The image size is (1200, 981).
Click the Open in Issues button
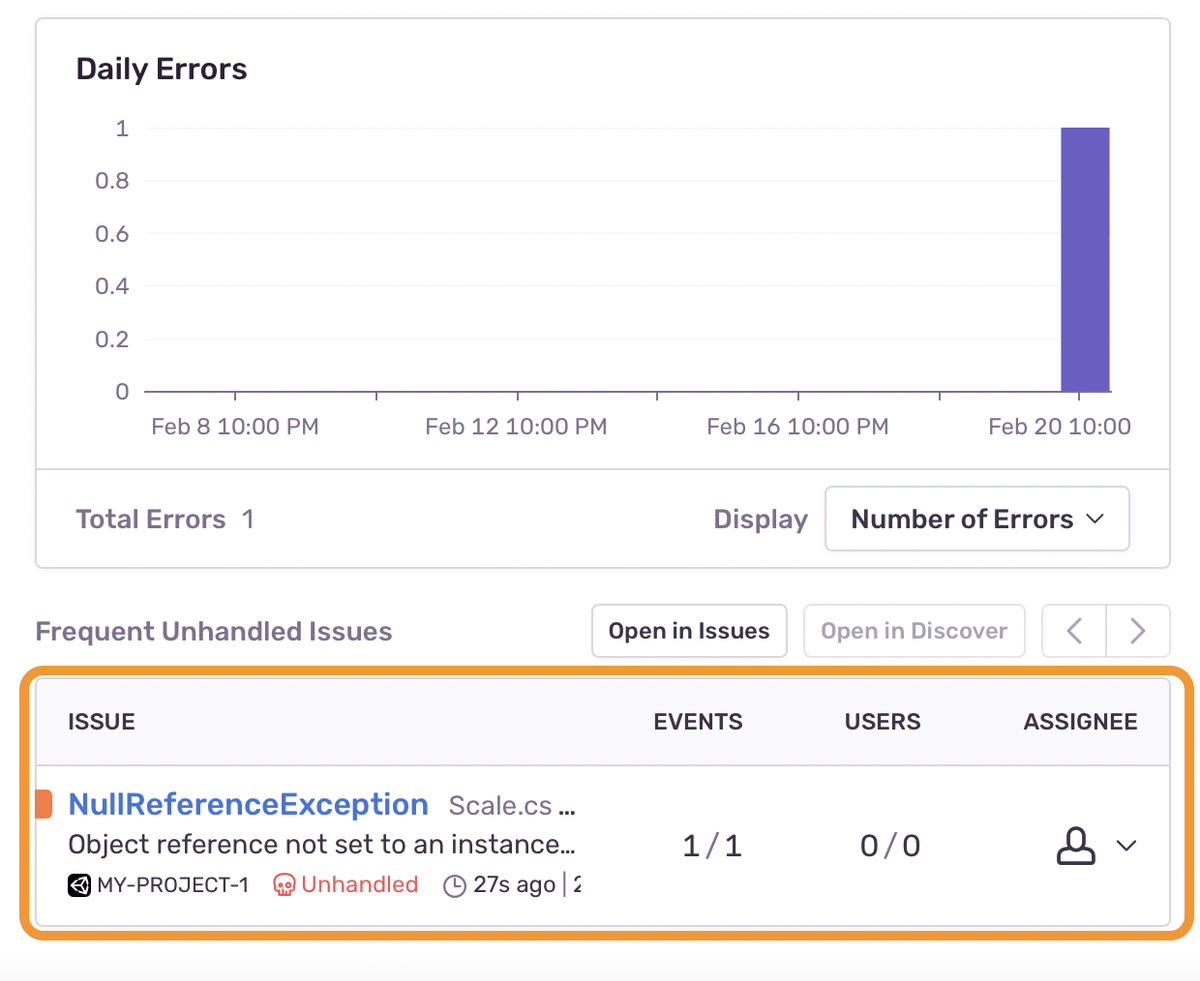click(689, 631)
